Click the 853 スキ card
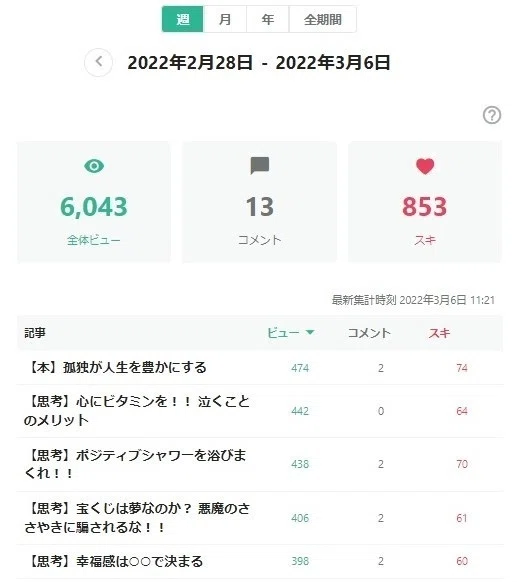517x582 pixels. 425,202
